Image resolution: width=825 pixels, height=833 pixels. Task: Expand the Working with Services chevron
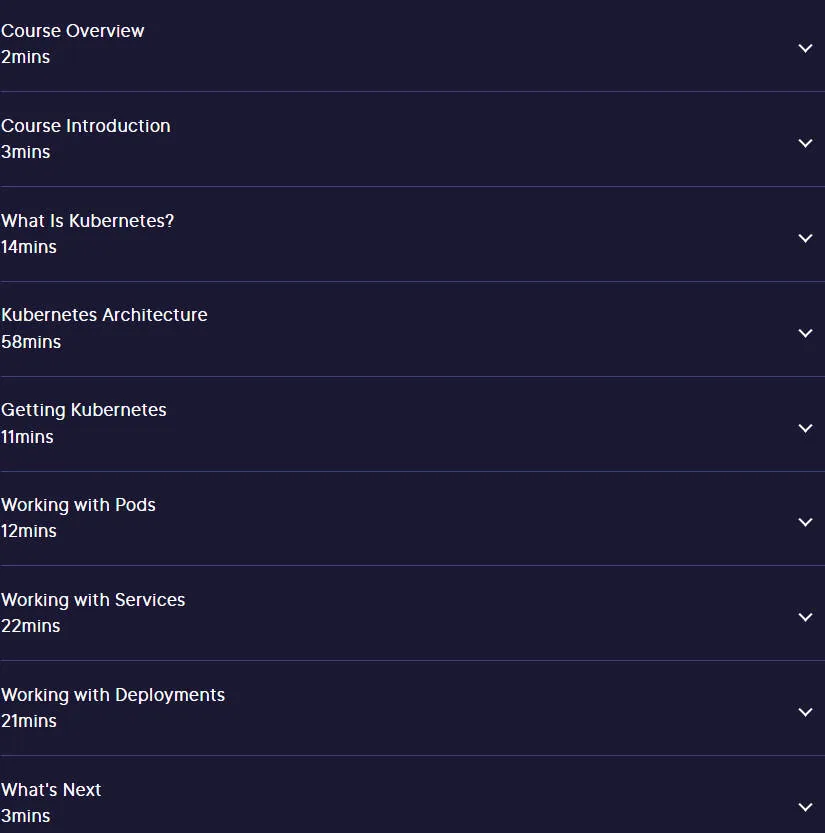[x=805, y=617]
